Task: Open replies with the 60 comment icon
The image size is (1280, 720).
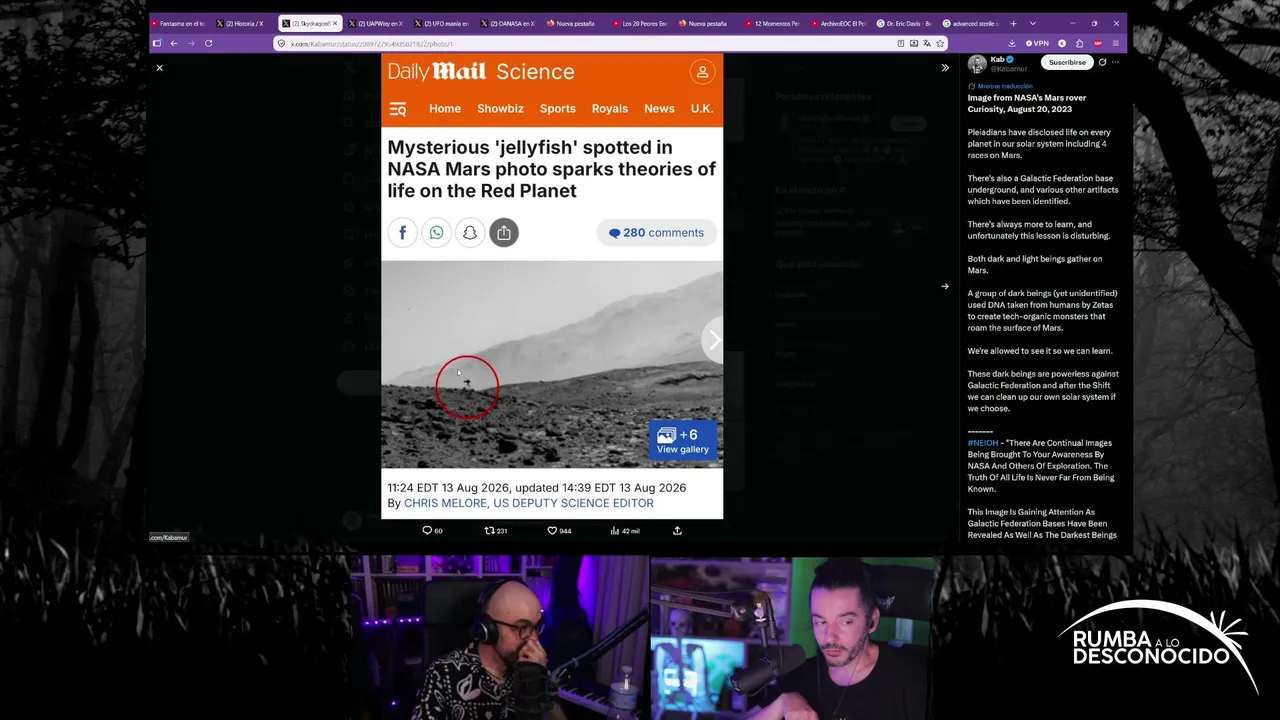Action: coord(432,531)
